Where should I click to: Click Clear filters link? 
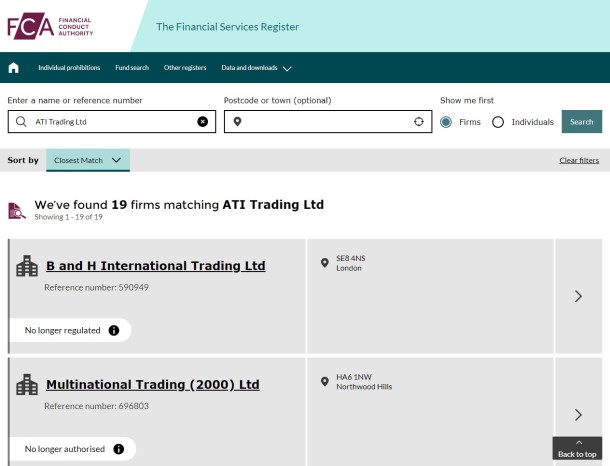click(x=579, y=160)
